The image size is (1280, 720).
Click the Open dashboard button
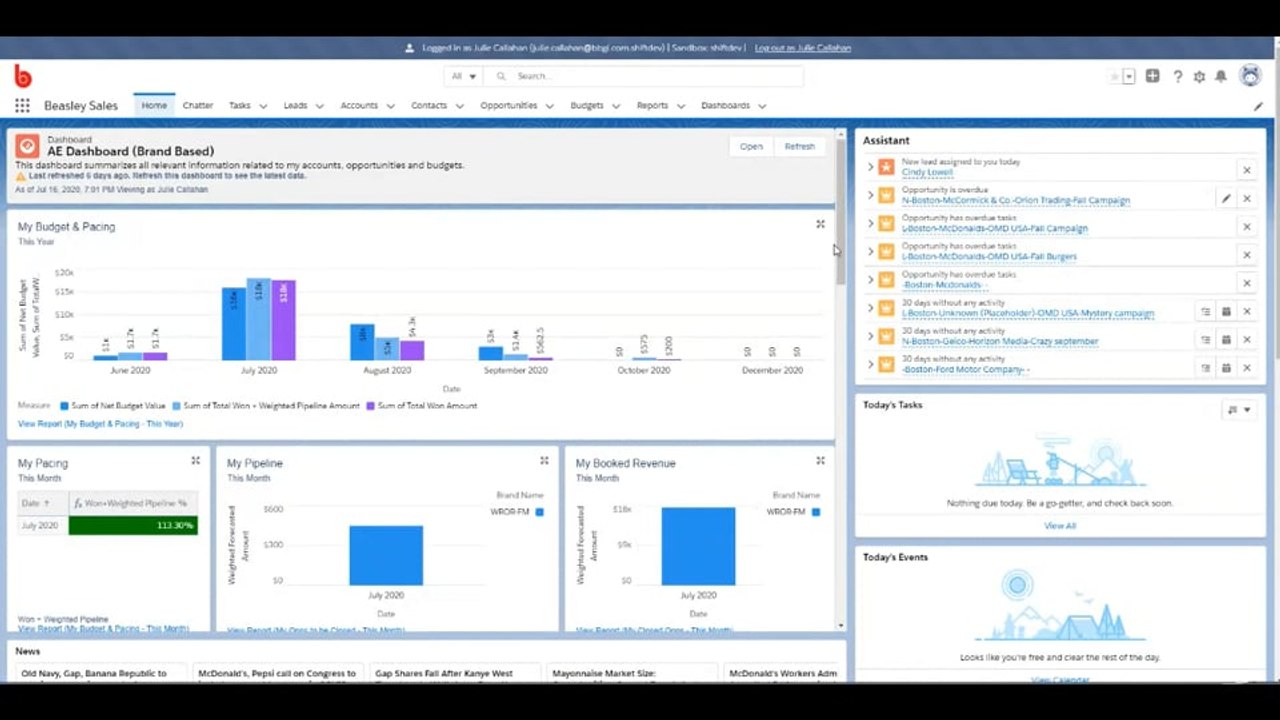pos(751,146)
